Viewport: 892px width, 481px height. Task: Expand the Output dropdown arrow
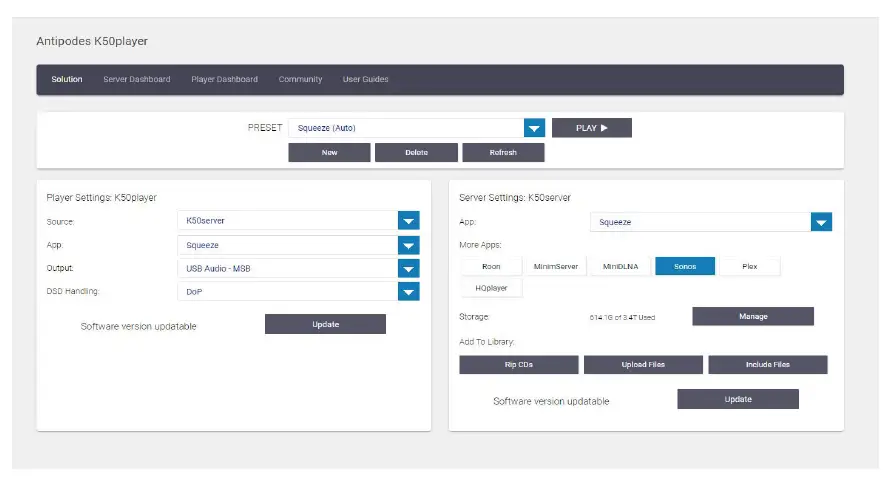408,268
